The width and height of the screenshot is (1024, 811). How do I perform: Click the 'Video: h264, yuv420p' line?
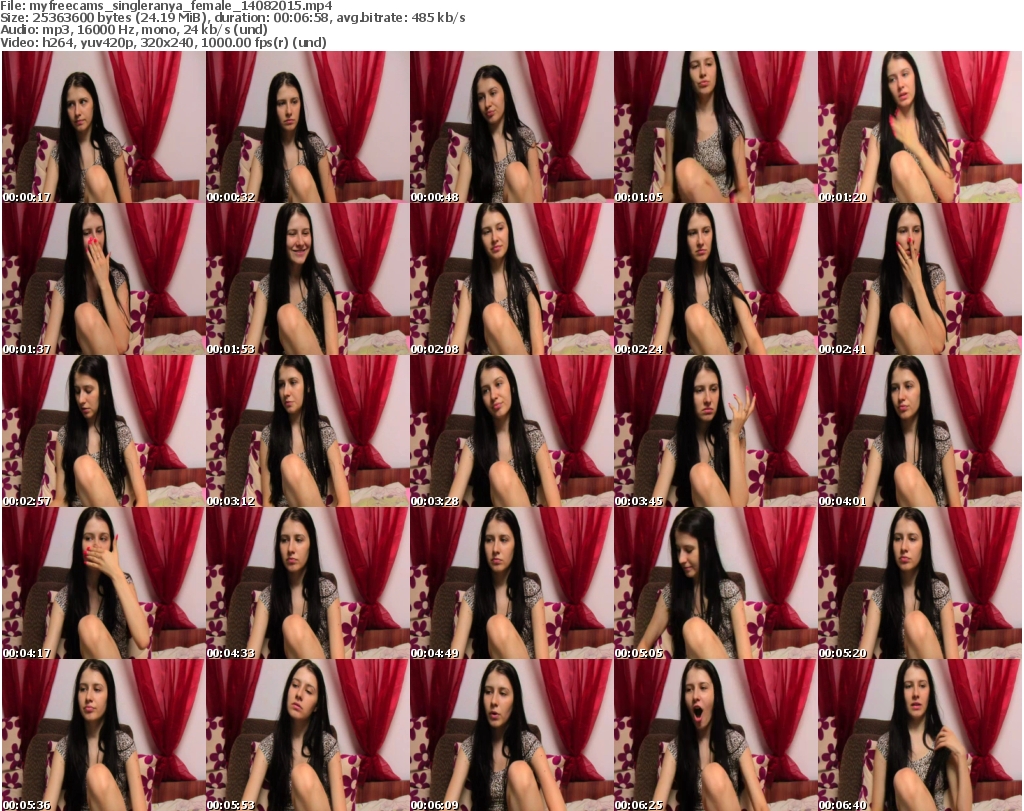(x=163, y=42)
